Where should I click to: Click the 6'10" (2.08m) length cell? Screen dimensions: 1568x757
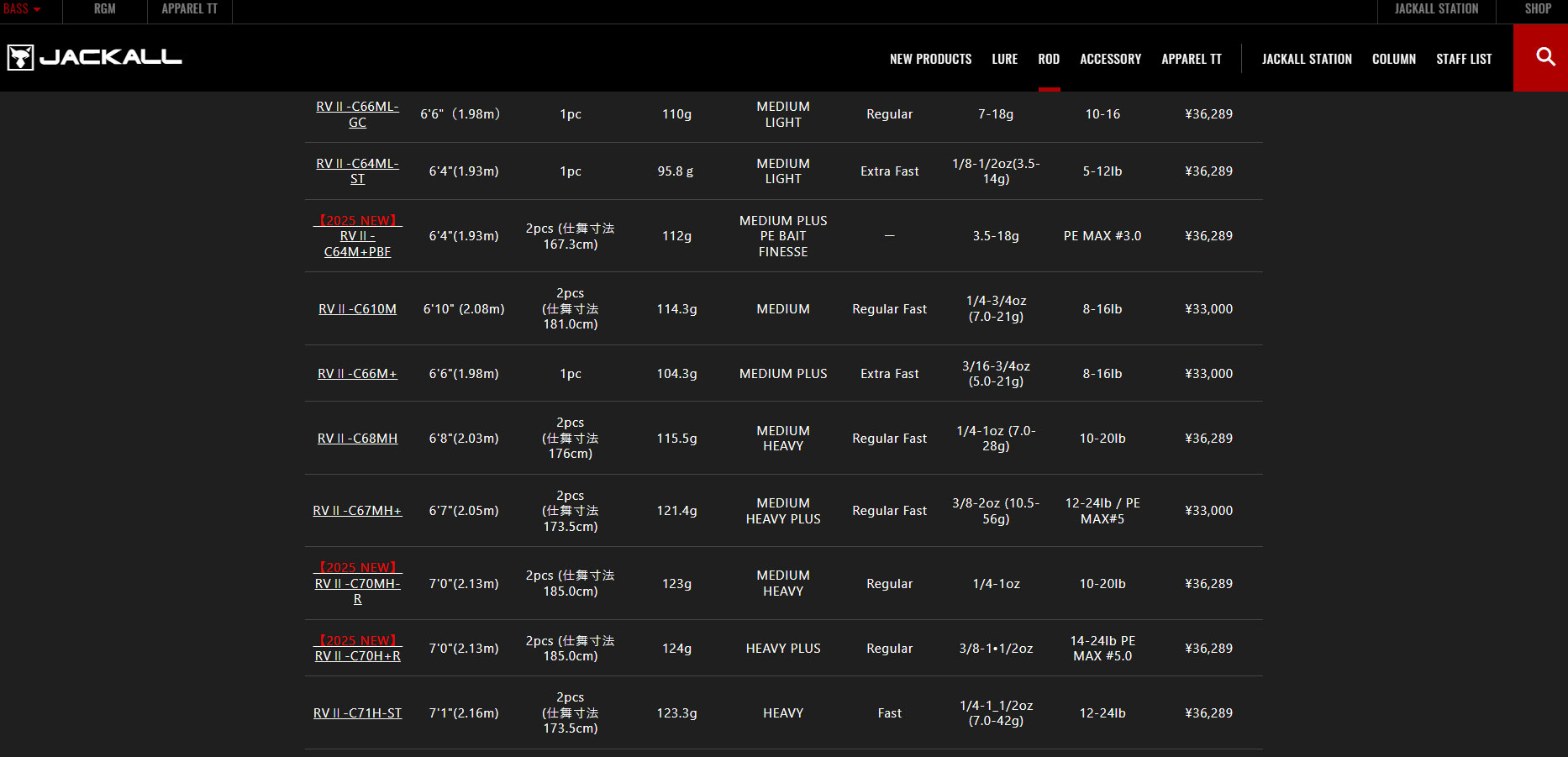click(x=464, y=309)
